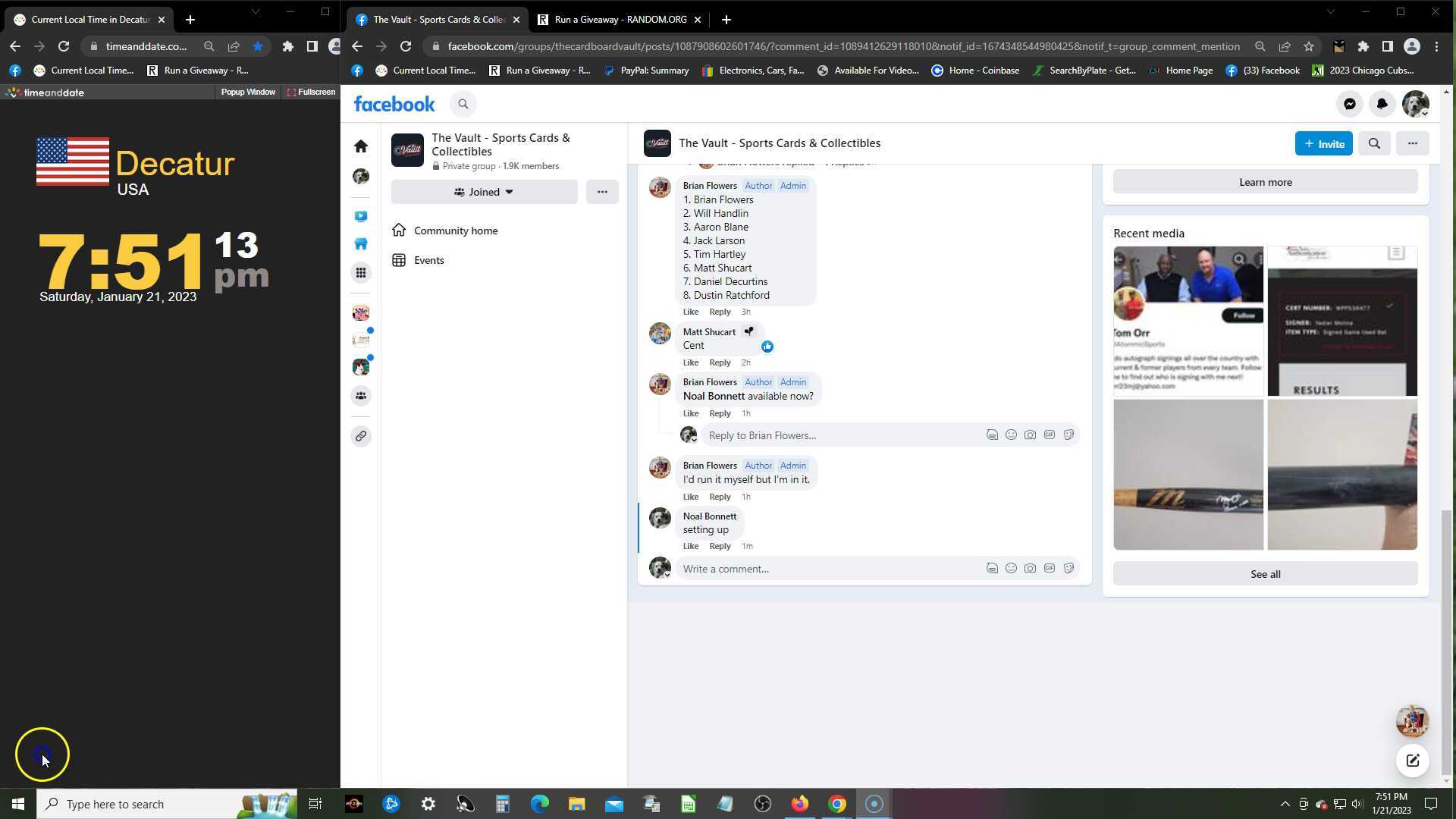The image size is (1456, 819).
Task: Open the Messenger icon in Facebook header
Action: 1350,105
